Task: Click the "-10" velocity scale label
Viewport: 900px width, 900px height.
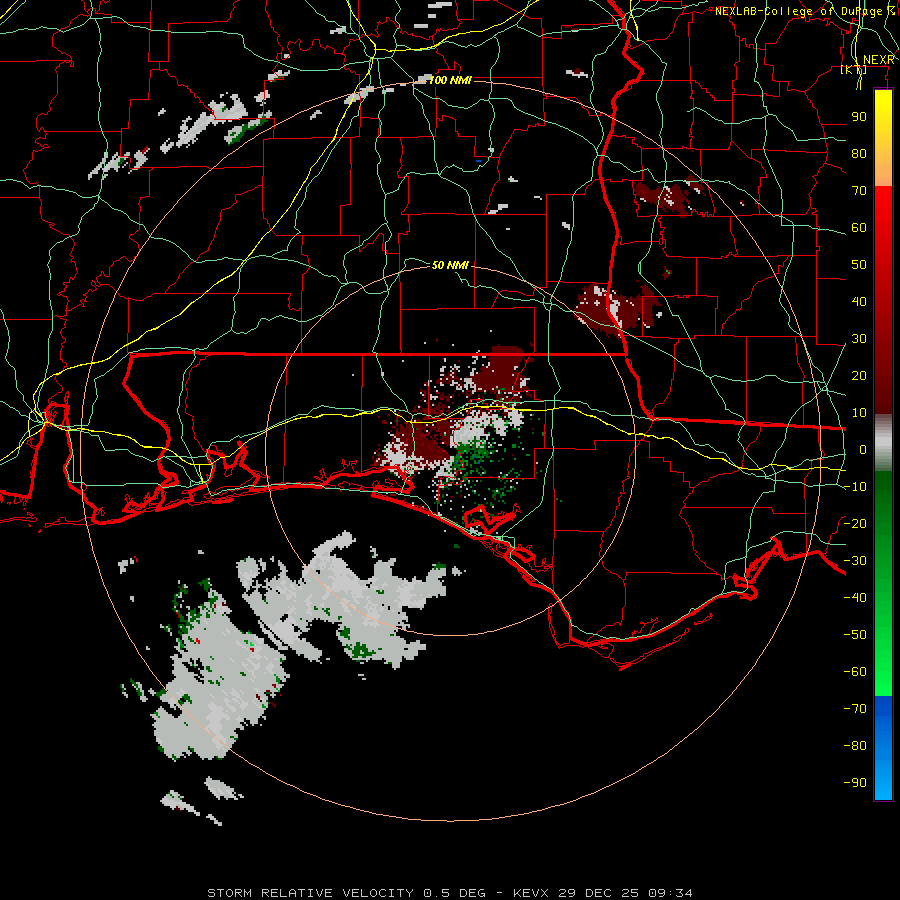Action: 855,487
